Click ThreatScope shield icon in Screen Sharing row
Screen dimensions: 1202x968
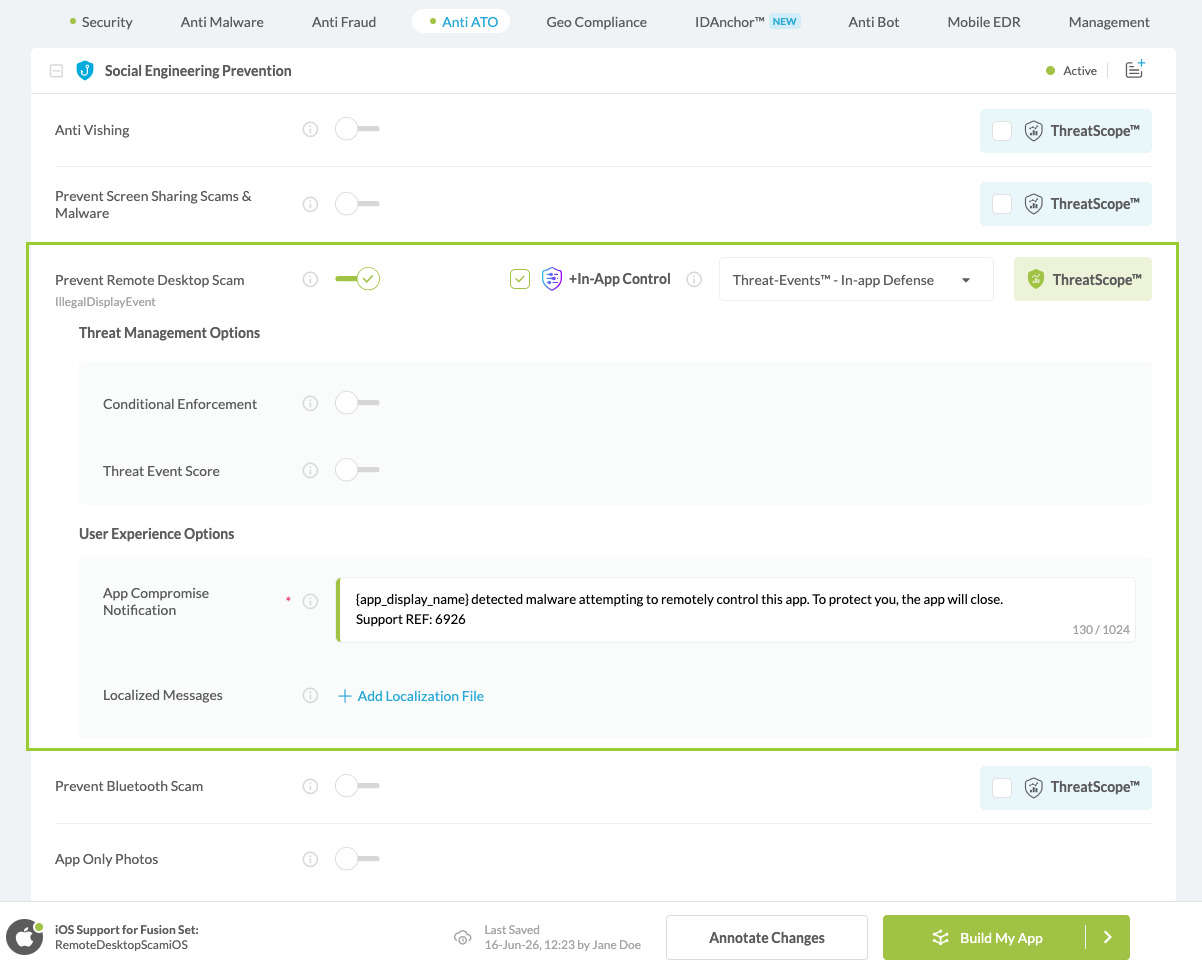point(1034,204)
